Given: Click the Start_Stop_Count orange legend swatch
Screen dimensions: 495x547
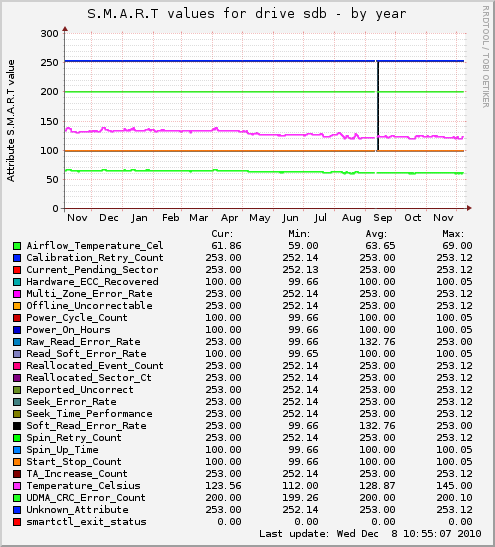Looking at the screenshot, I should [x=17, y=462].
